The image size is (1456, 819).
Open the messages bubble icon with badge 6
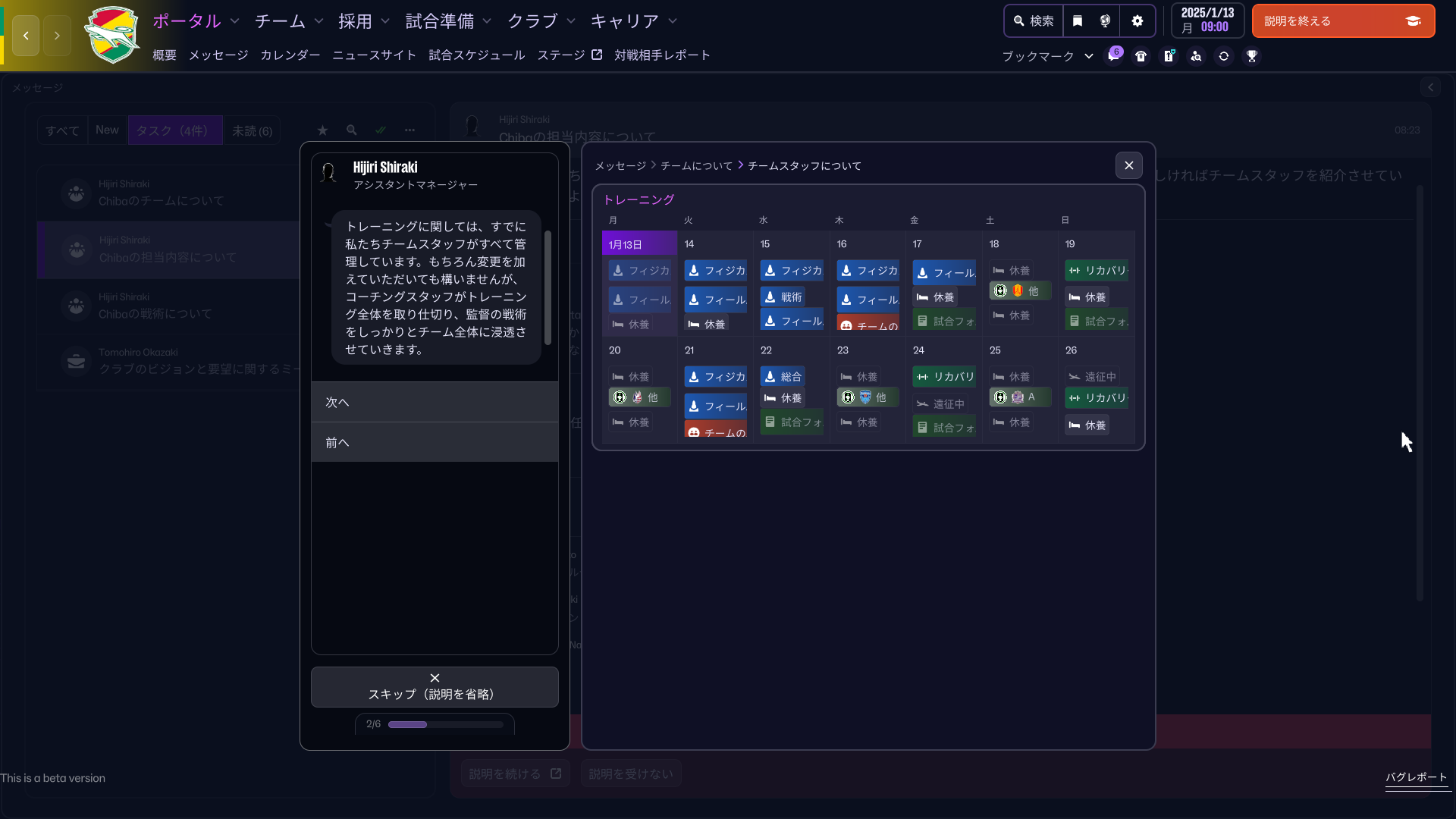[x=1113, y=56]
